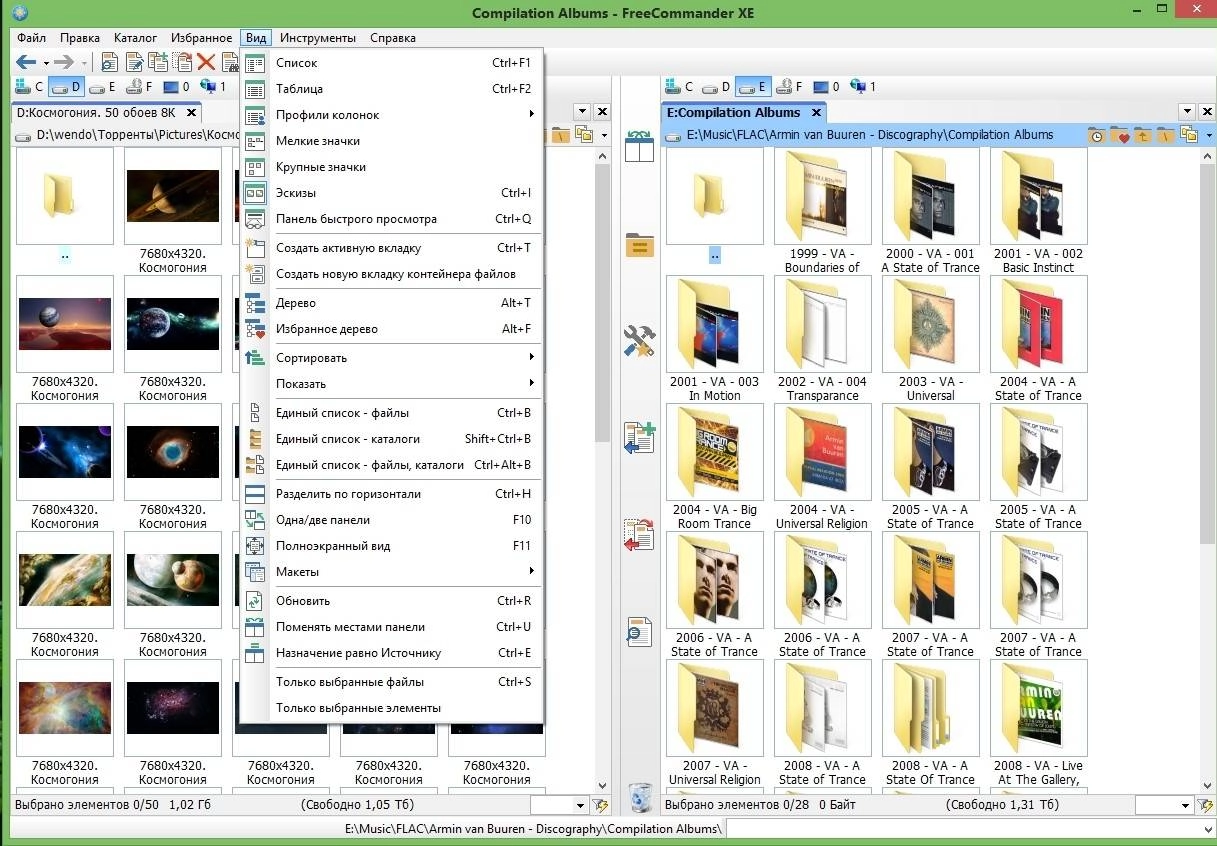Click the move files icon with red arrow on the middle bar
1217x846 pixels.
pyautogui.click(x=639, y=534)
